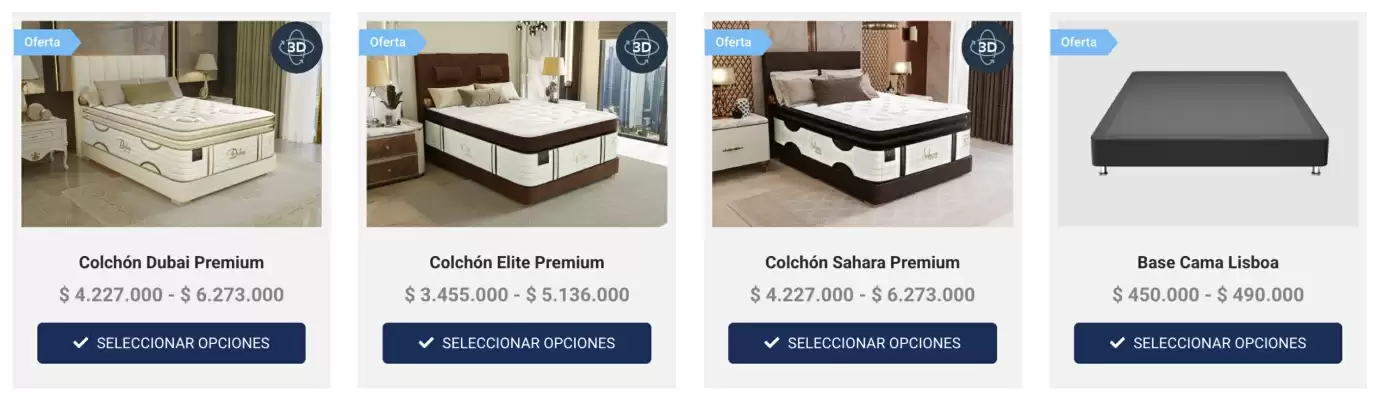Viewport: 1376px width, 400px height.
Task: Click Oferta badge on Base Cama Lisboa
Action: (x=1083, y=42)
